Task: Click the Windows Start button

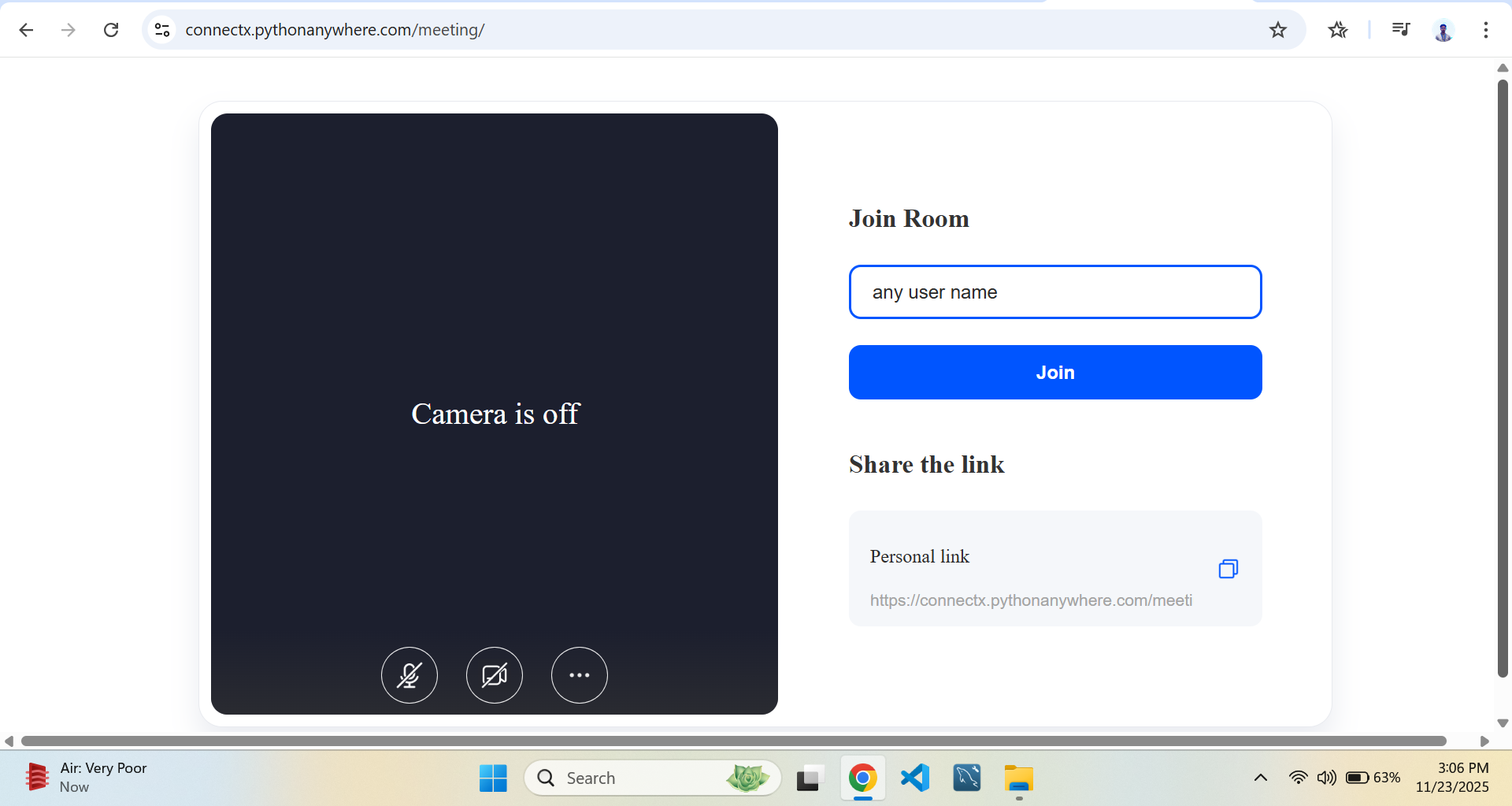Action: pyautogui.click(x=493, y=778)
